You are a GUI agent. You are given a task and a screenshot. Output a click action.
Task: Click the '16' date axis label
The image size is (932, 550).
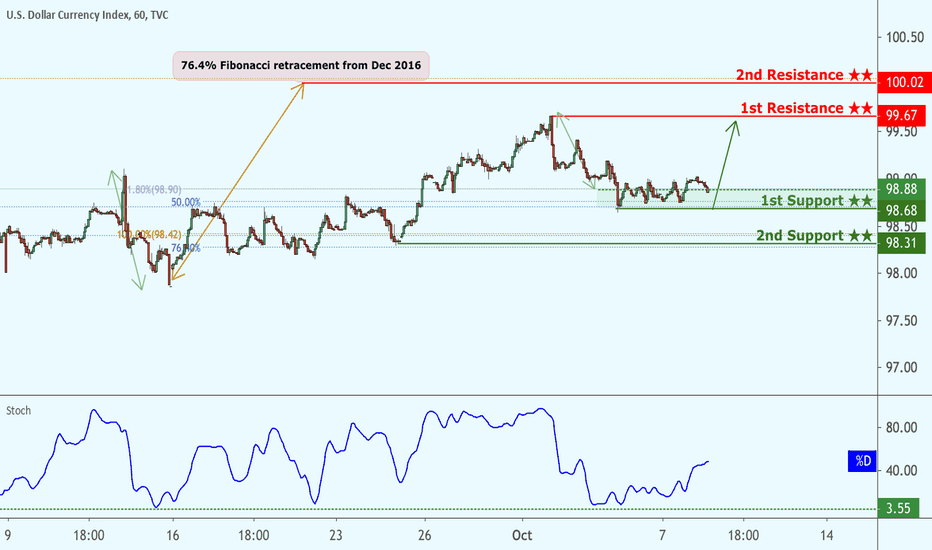pos(172,536)
